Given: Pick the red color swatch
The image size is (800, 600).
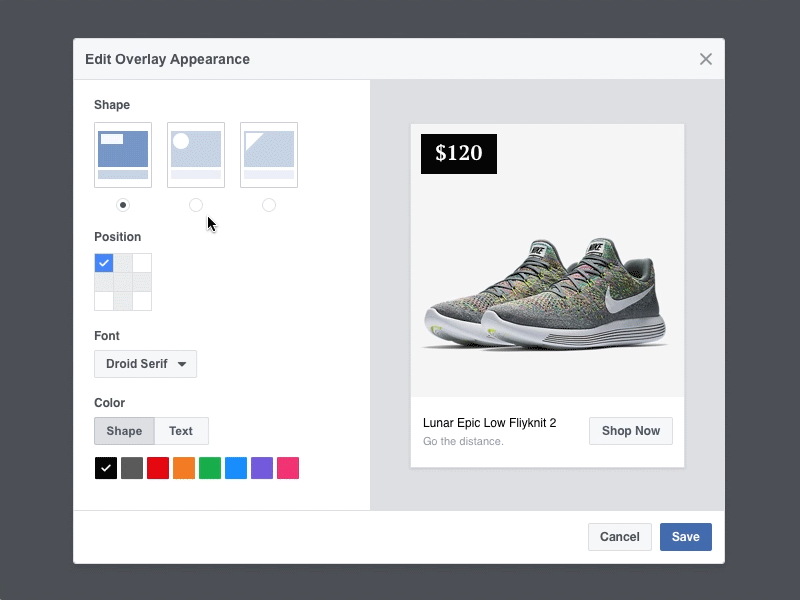Looking at the screenshot, I should click(x=158, y=468).
